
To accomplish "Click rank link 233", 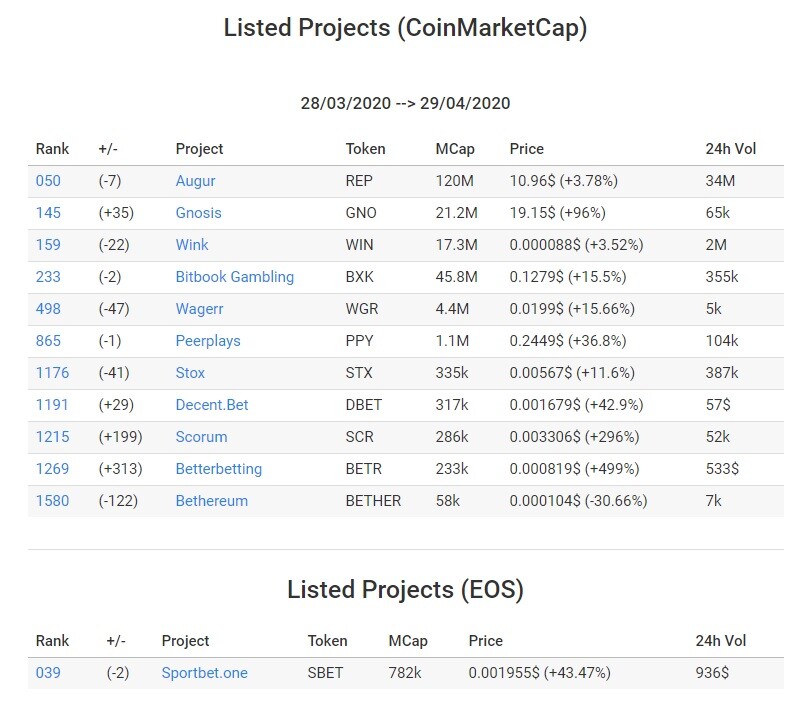I will pos(48,277).
